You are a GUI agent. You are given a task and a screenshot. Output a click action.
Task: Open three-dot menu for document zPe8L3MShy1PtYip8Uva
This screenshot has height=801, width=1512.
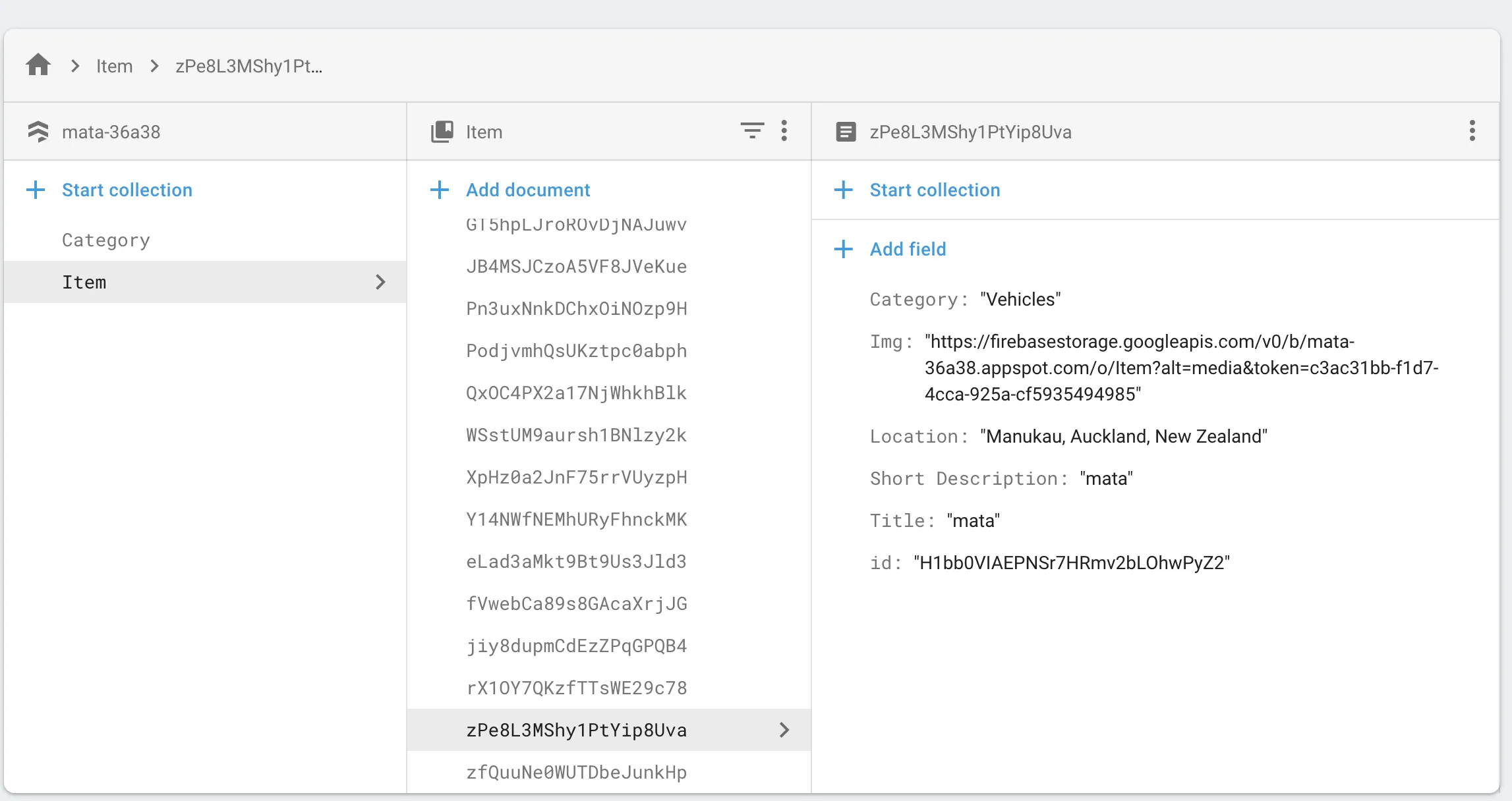click(x=1472, y=130)
